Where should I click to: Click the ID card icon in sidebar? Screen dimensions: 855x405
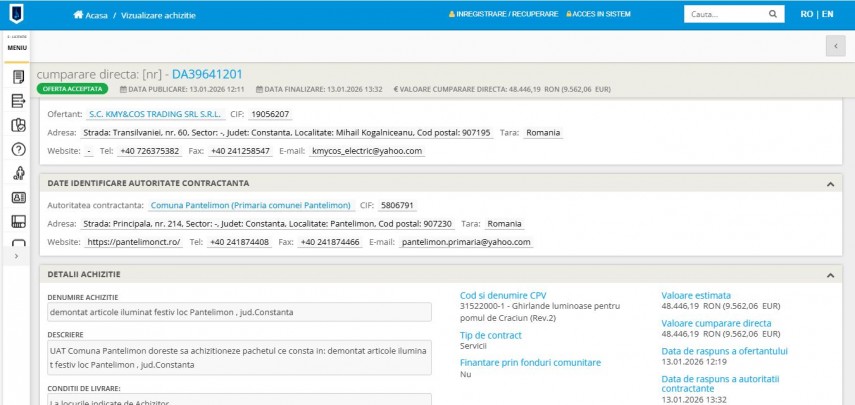17,197
